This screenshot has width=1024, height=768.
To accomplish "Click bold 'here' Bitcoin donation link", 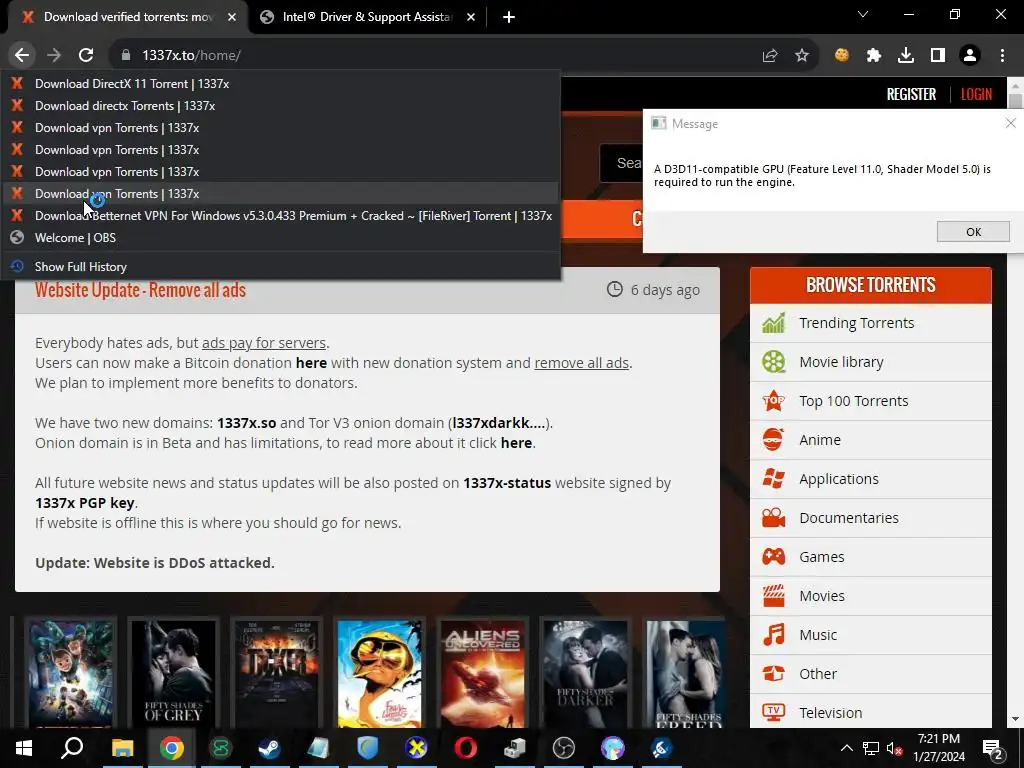I will coord(311,362).
